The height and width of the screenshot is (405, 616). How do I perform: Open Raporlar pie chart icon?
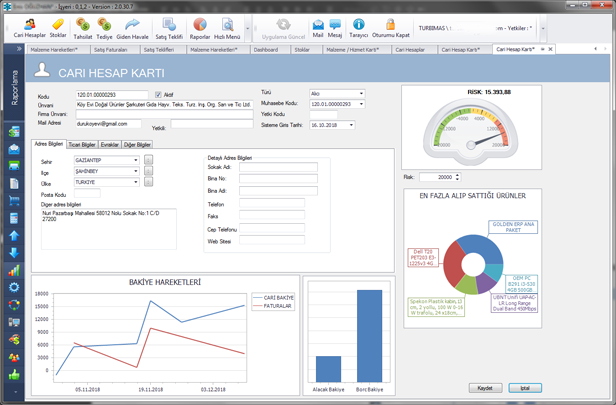(200, 29)
